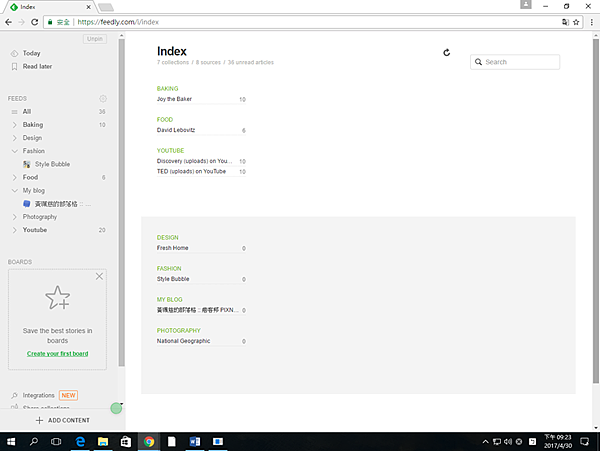
Task: Open the YOUTUBE collection heading link
Action: (170, 151)
